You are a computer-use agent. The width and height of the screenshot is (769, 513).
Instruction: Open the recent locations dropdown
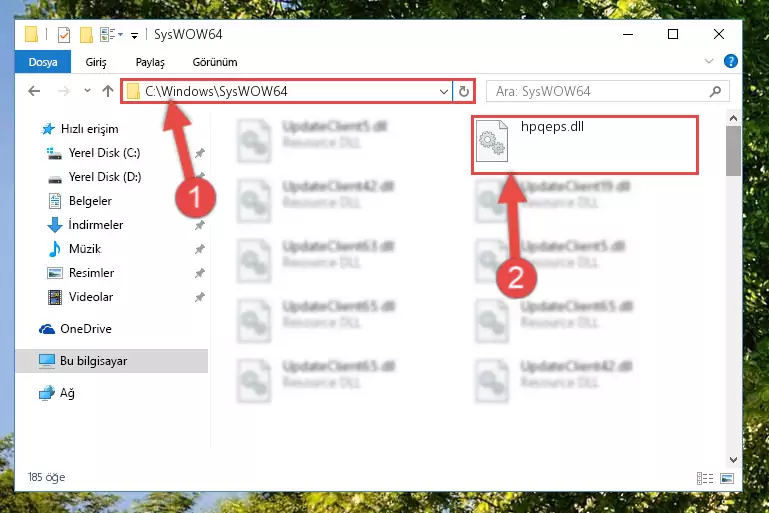click(x=87, y=91)
